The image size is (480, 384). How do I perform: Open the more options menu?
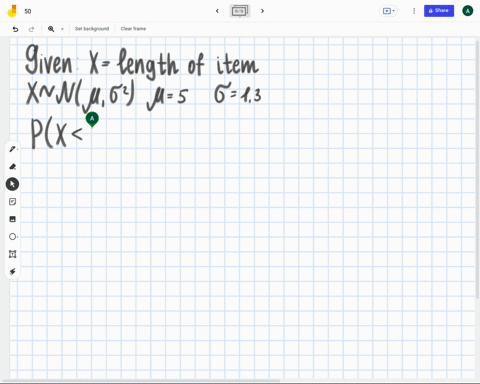[x=414, y=11]
